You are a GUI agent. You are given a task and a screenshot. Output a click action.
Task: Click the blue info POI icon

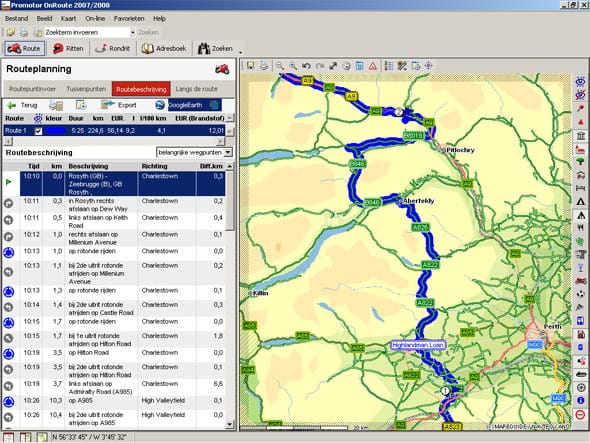581,400
